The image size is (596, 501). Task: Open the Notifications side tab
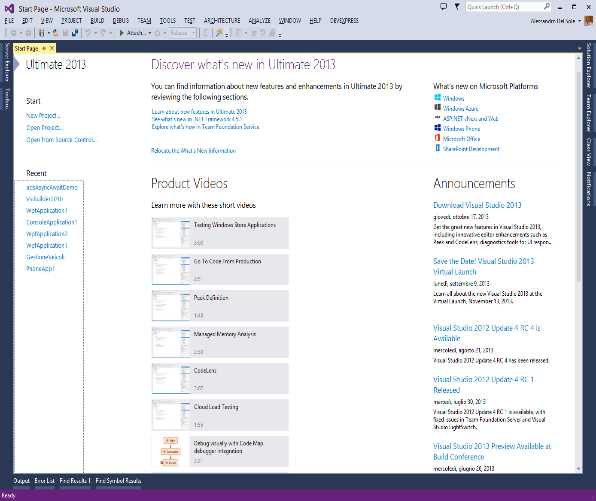coord(589,189)
